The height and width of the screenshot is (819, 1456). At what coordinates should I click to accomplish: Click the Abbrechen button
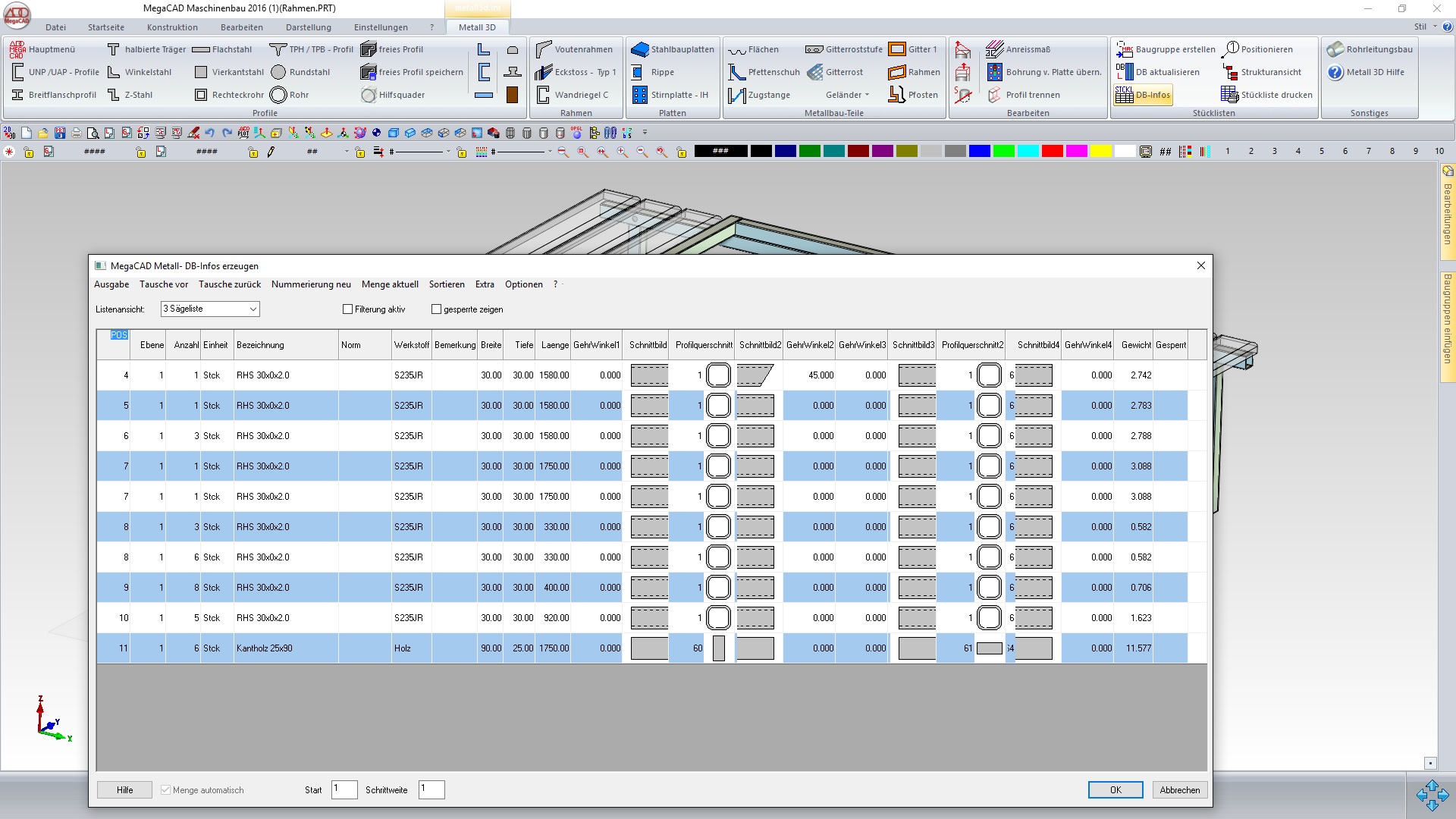[1180, 790]
